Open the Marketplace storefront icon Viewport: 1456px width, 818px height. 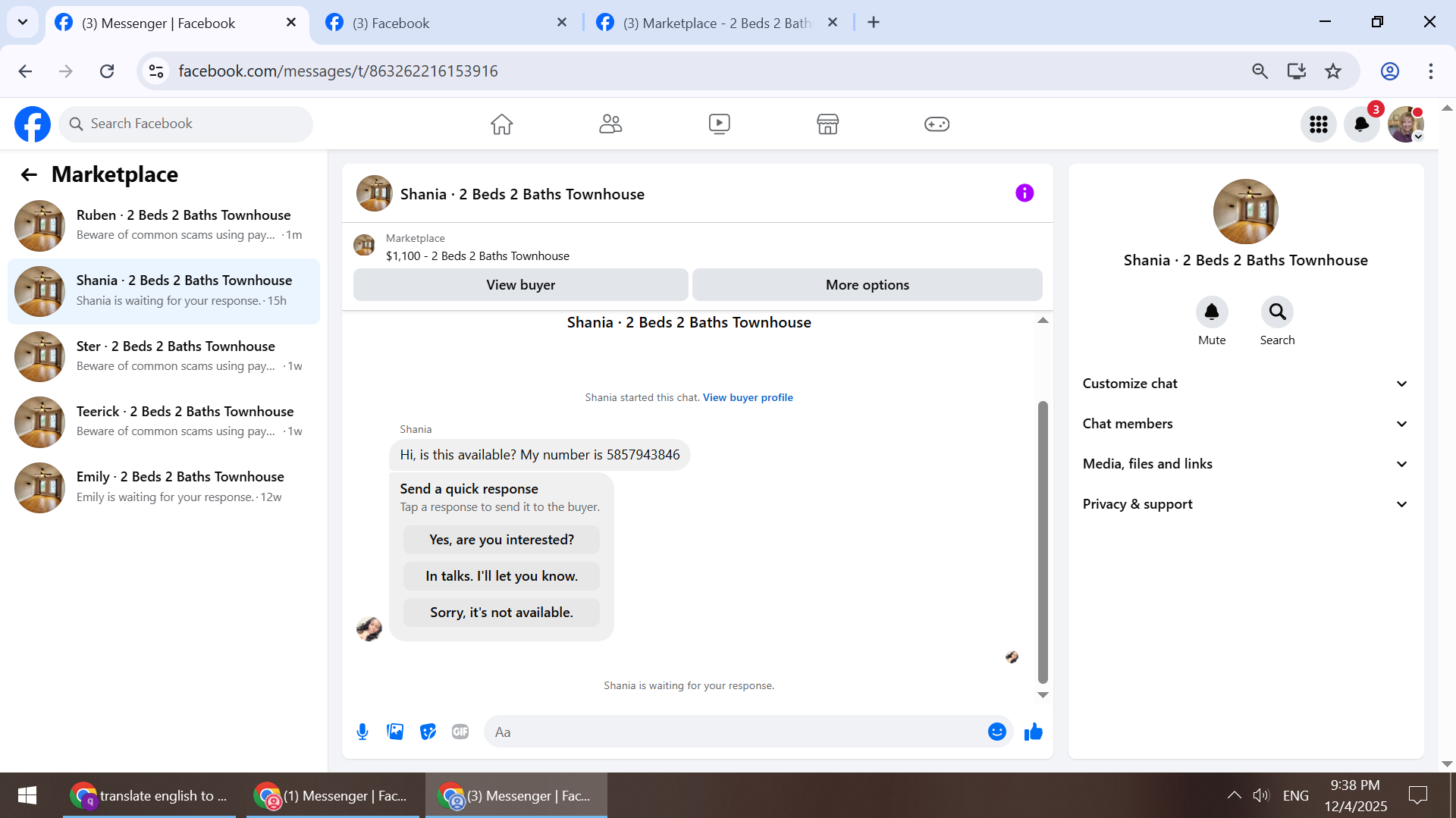coord(827,124)
